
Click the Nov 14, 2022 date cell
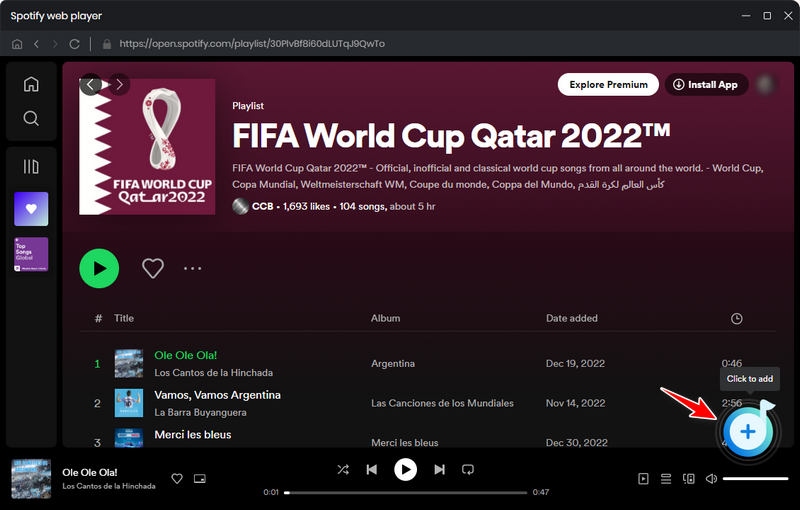[576, 403]
